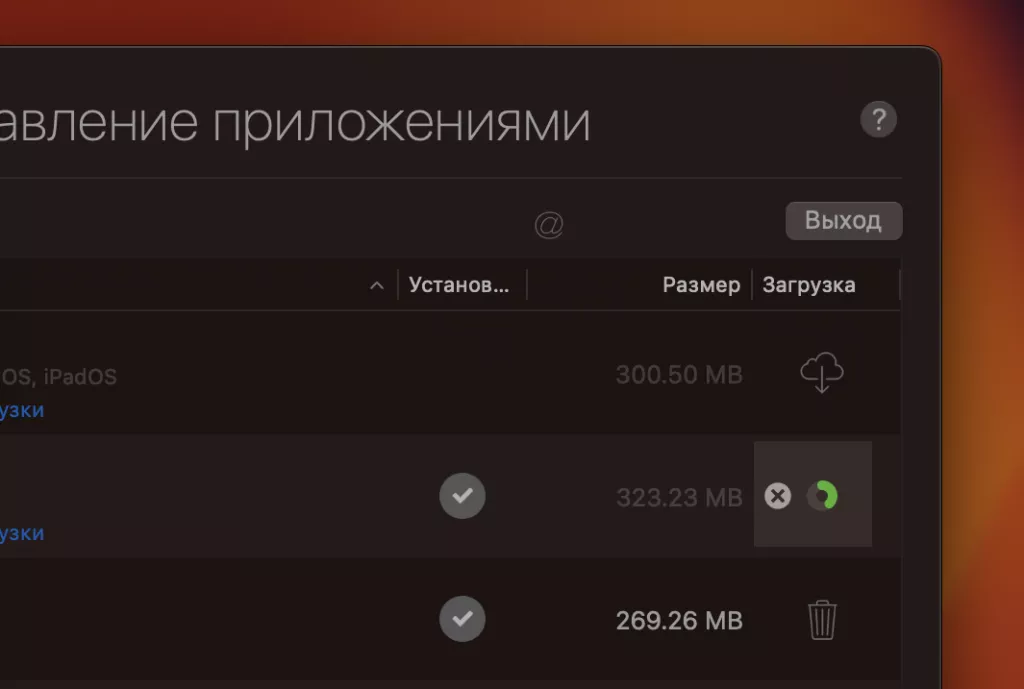Image resolution: width=1024 pixels, height=689 pixels.
Task: Click the @ symbol in the account row
Action: coord(549,225)
